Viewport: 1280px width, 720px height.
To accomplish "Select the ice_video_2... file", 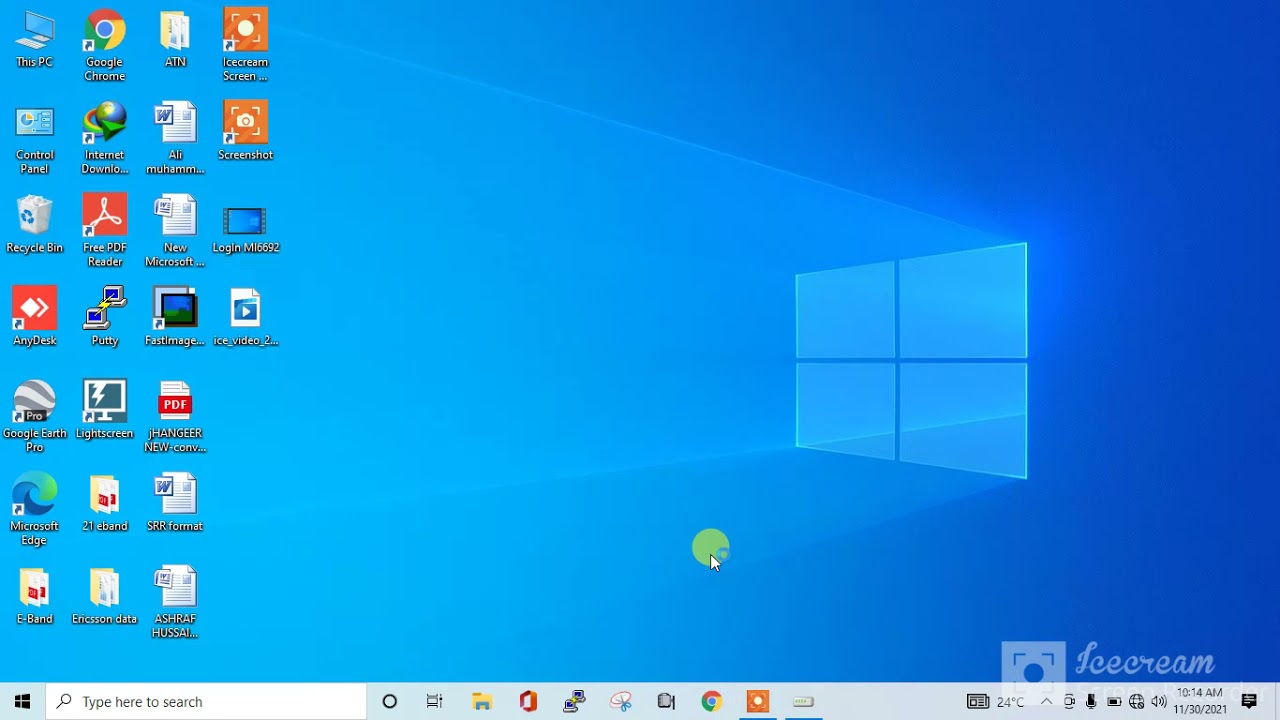I will point(245,318).
